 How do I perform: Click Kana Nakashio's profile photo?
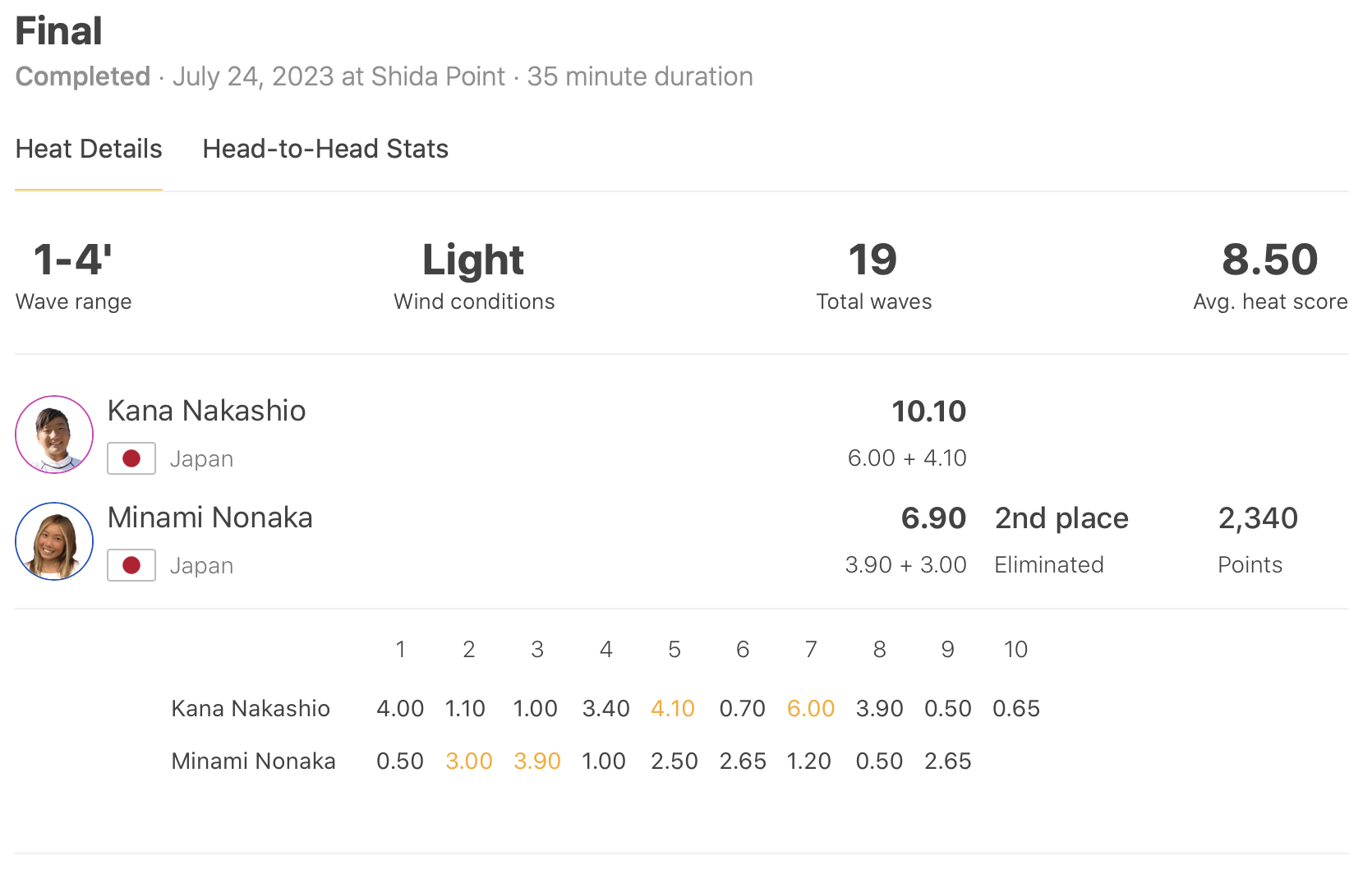tap(54, 435)
